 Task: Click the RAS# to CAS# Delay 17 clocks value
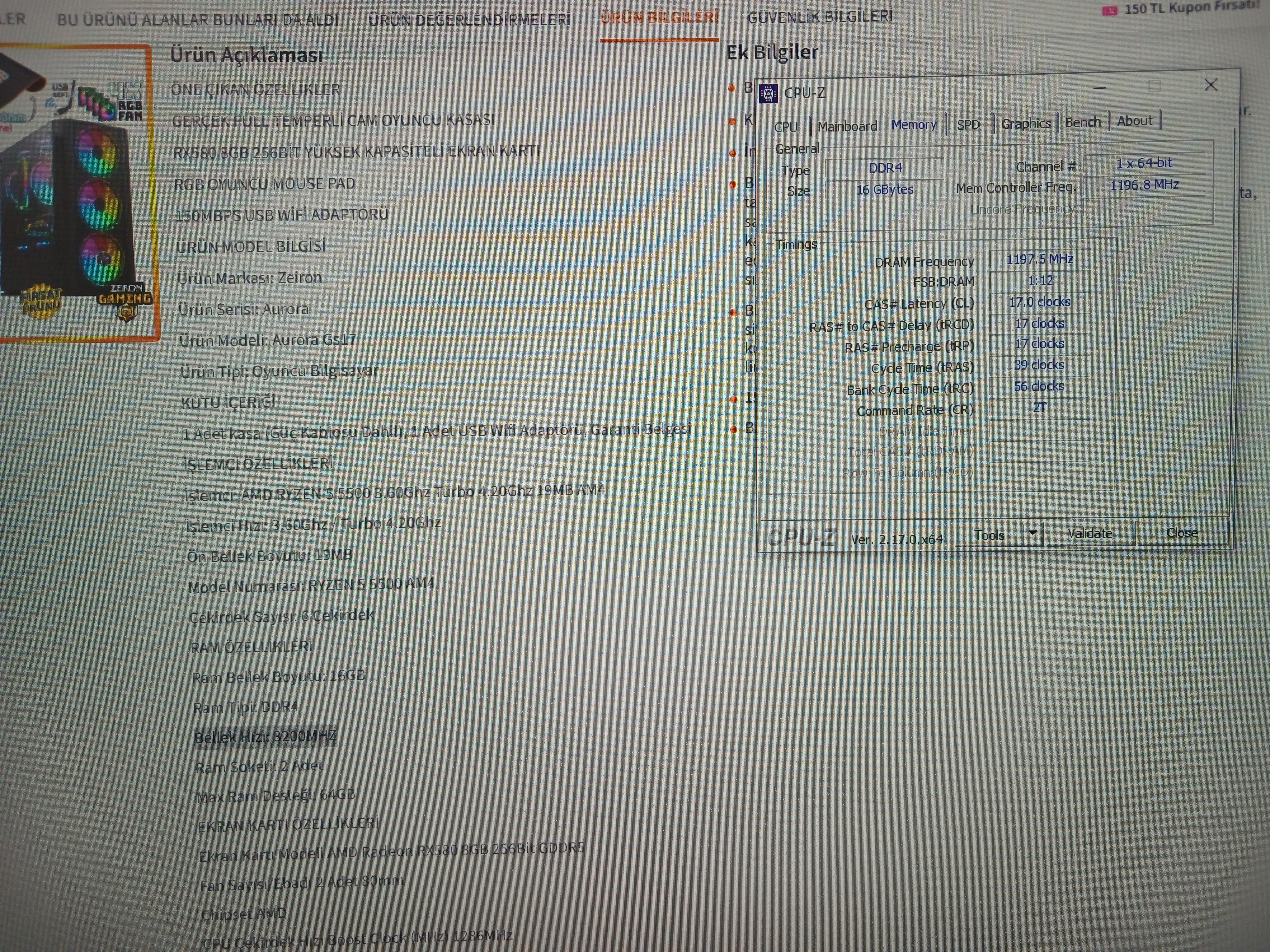(x=1039, y=323)
